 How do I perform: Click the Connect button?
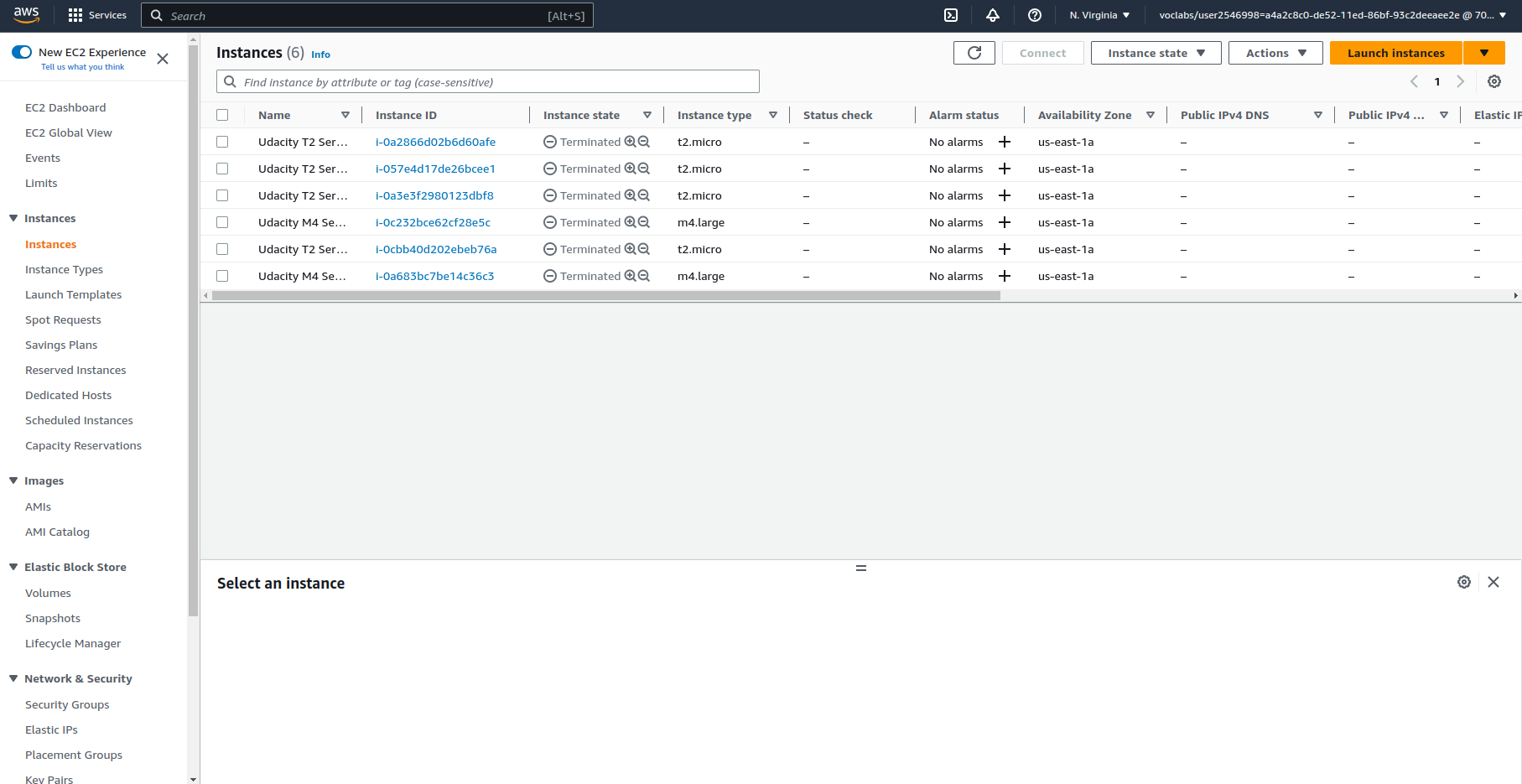point(1043,53)
